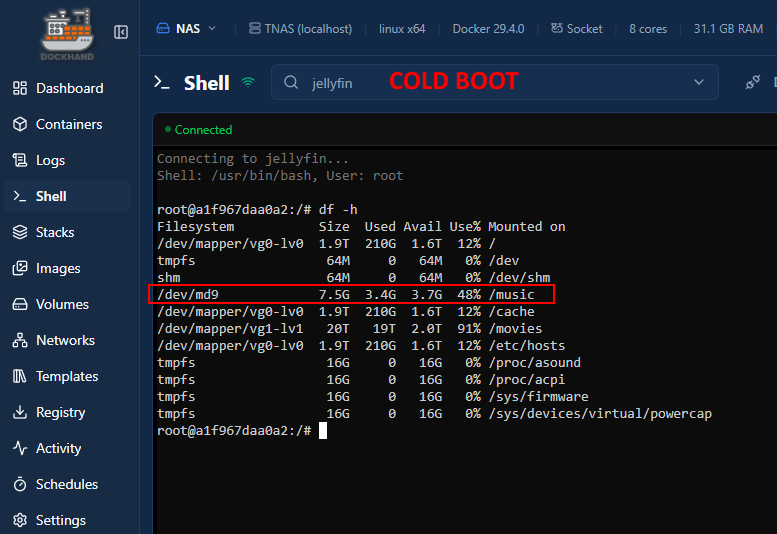Screen dimensions: 777x534
Task: Click the Images picture icon
Action: (20, 268)
